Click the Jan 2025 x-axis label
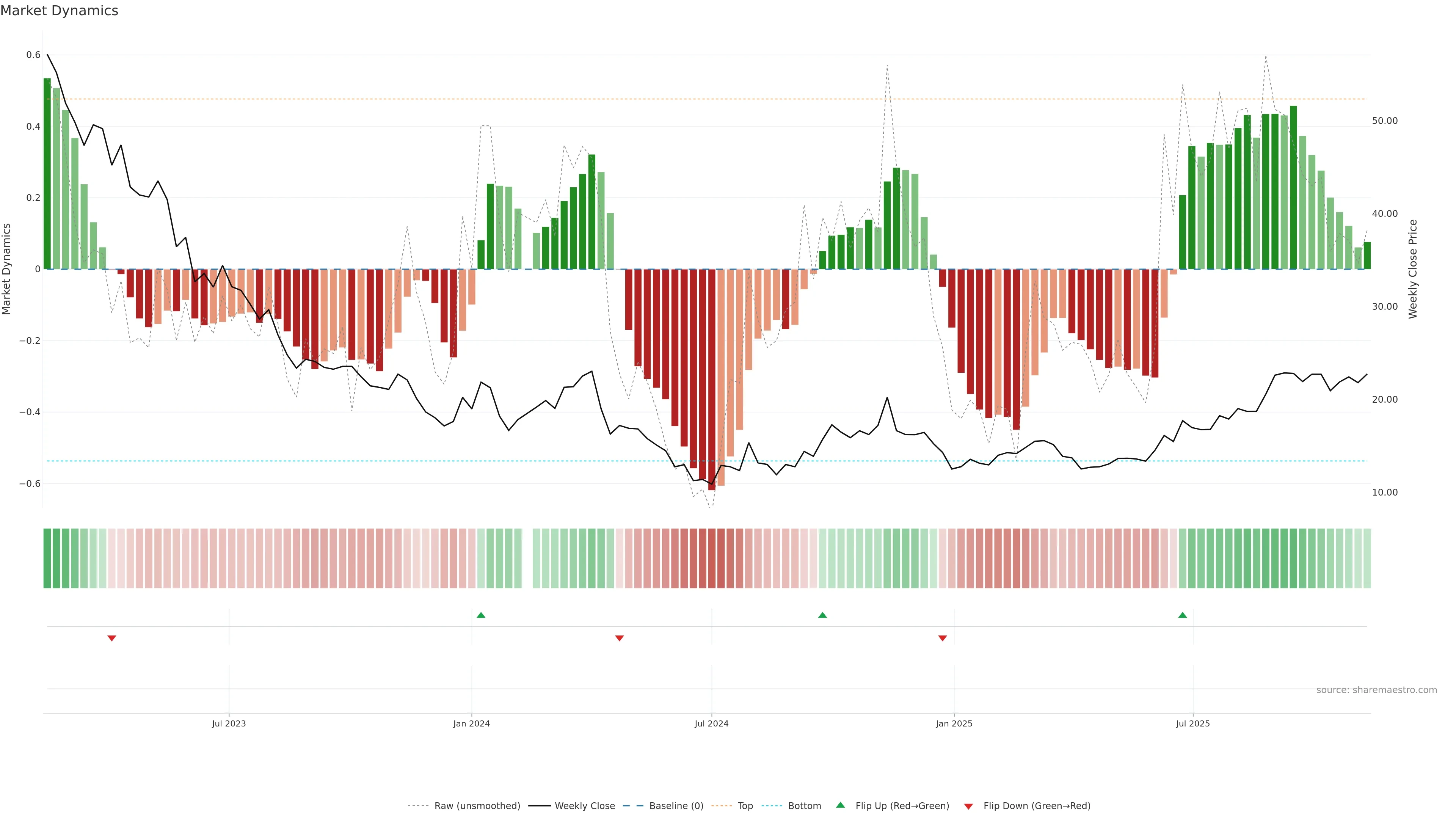Viewport: 1456px width, 819px height. 954,723
